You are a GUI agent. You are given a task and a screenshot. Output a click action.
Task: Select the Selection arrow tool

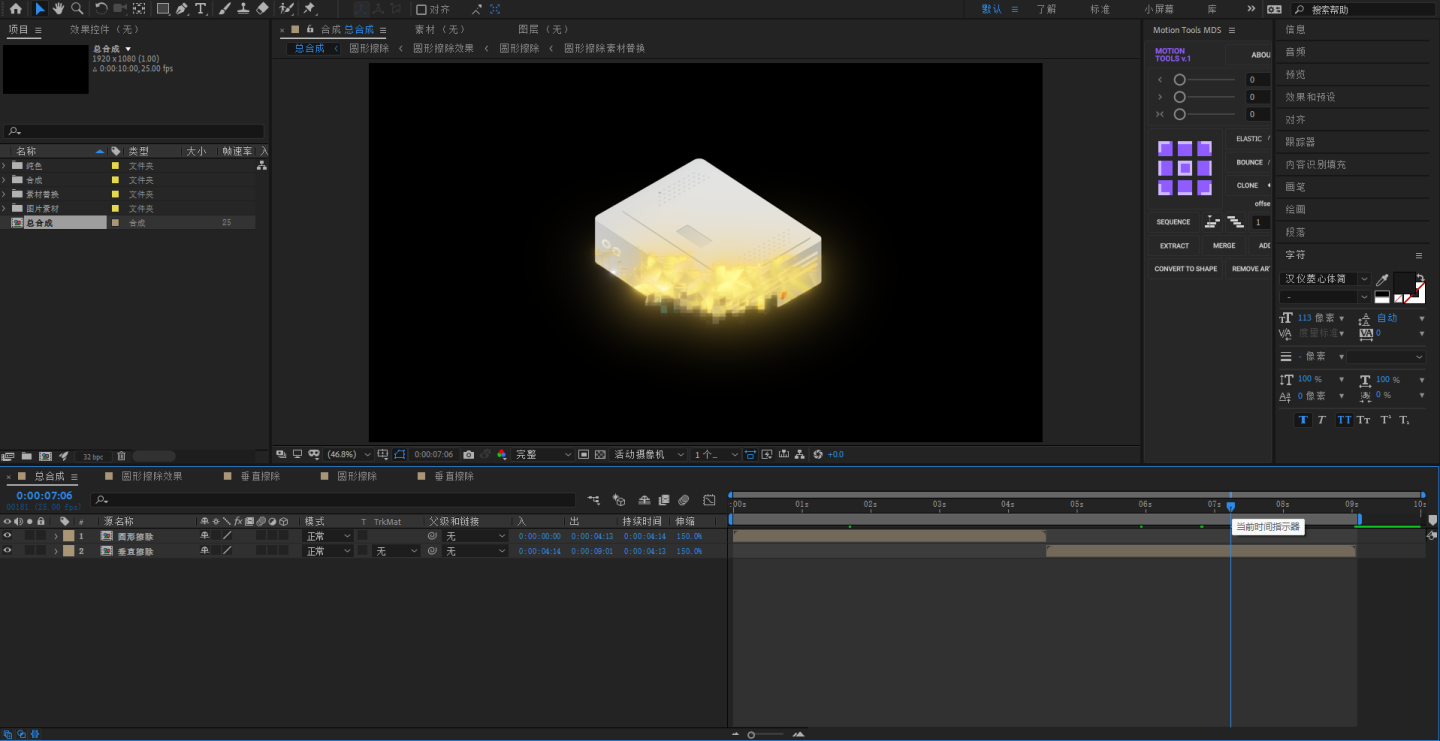(x=40, y=8)
